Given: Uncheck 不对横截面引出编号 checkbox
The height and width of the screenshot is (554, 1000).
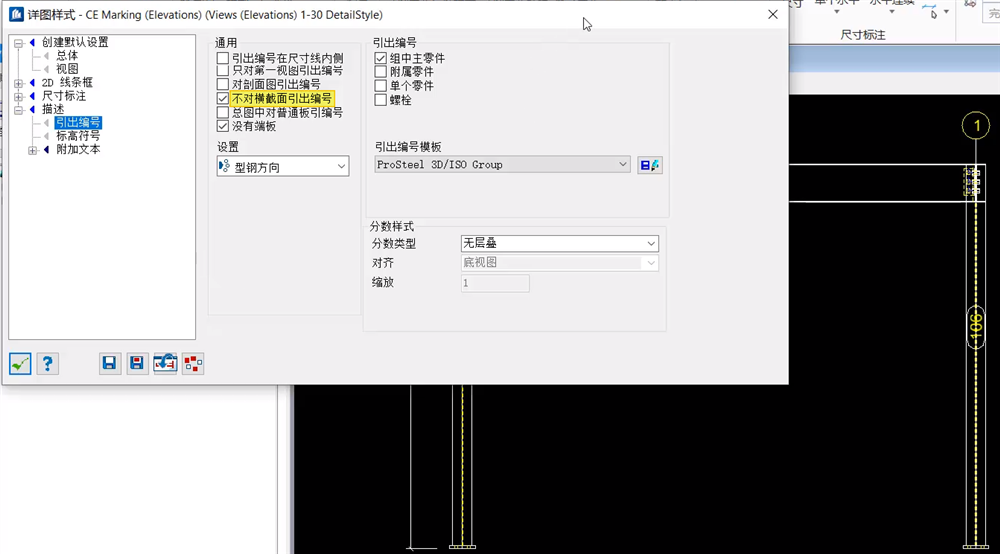Looking at the screenshot, I should [x=223, y=99].
